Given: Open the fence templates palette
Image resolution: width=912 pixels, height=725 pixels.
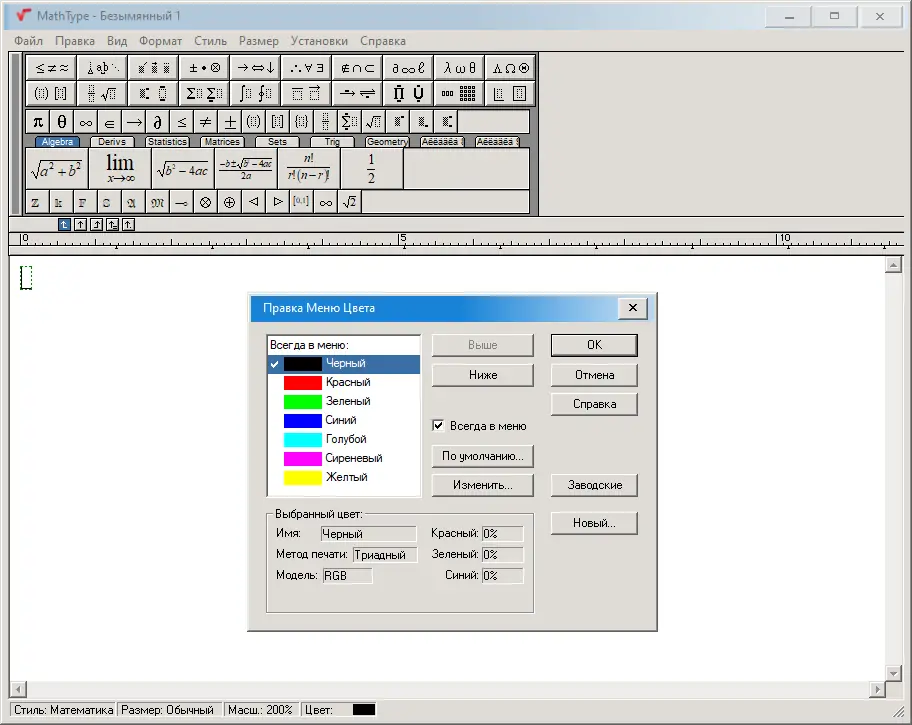Looking at the screenshot, I should click(x=52, y=94).
